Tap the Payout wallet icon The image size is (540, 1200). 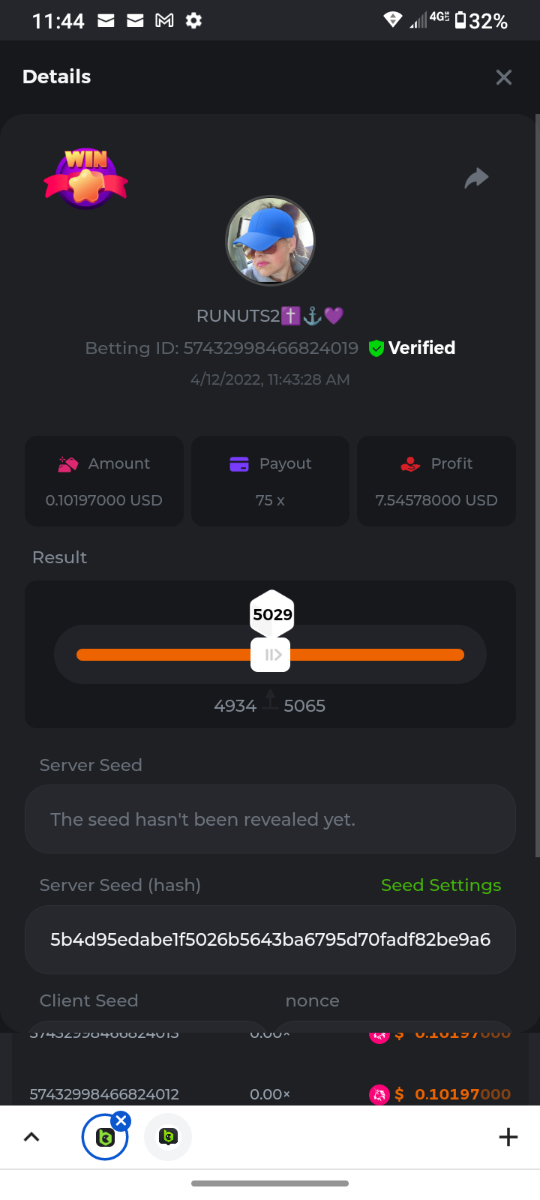click(239, 464)
